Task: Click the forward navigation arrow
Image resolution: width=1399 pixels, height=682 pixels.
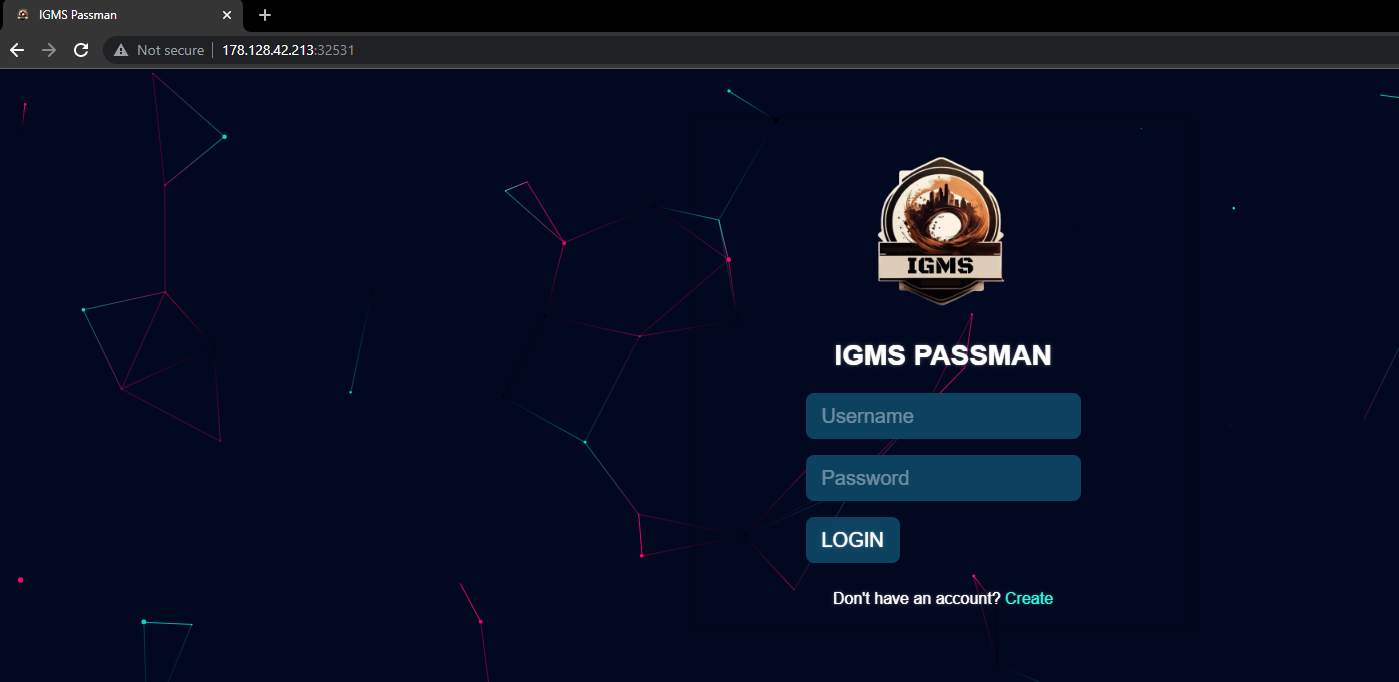Action: (49, 50)
